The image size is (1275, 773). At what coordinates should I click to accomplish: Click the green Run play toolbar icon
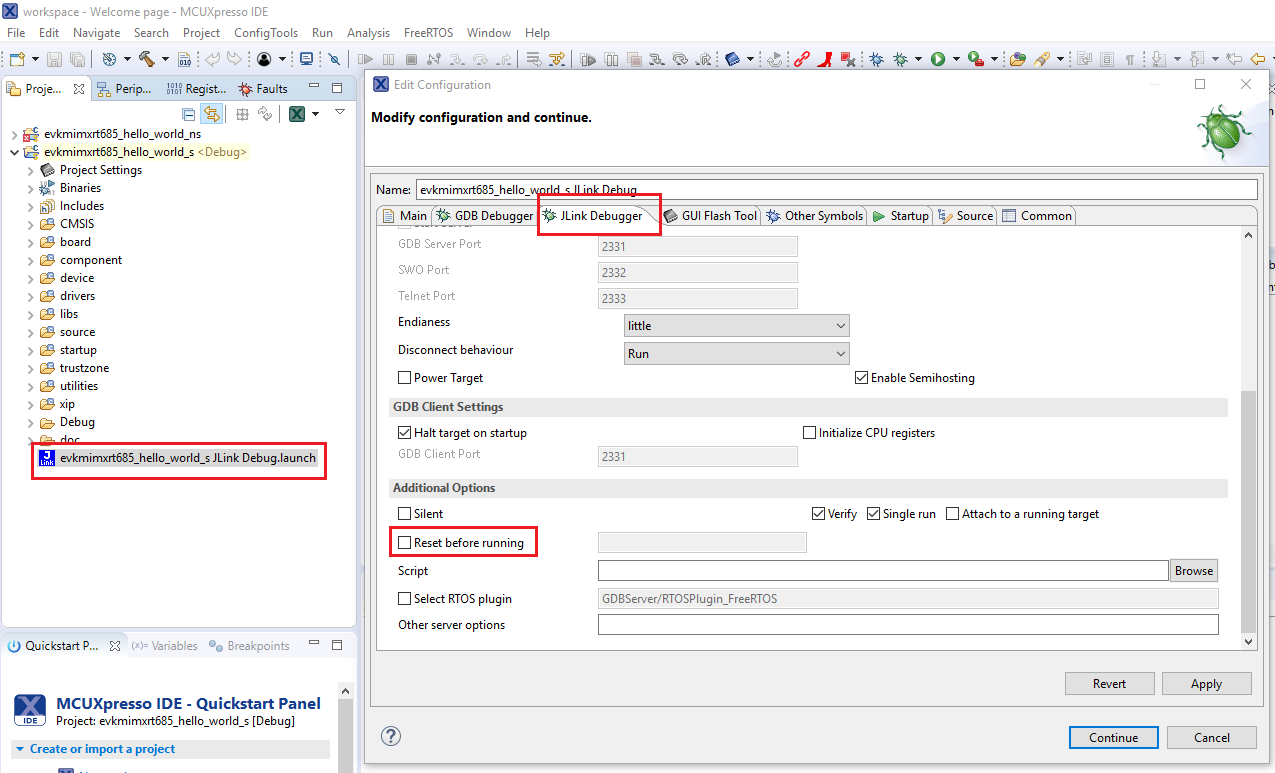938,59
